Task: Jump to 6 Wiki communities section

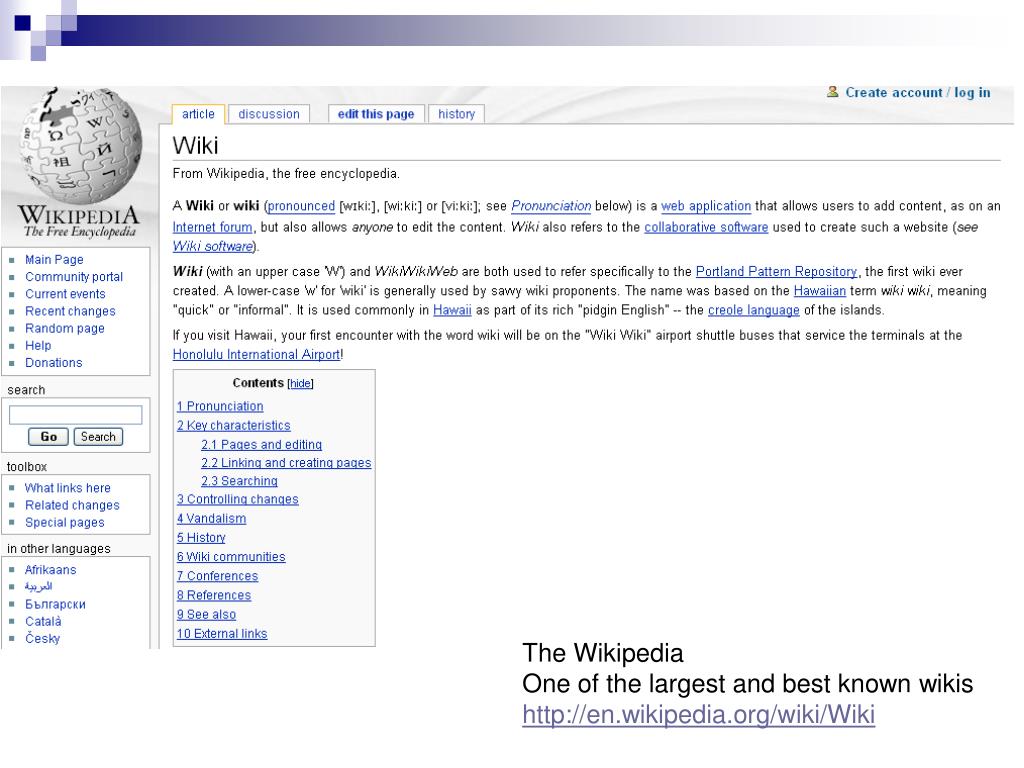Action: (x=231, y=557)
